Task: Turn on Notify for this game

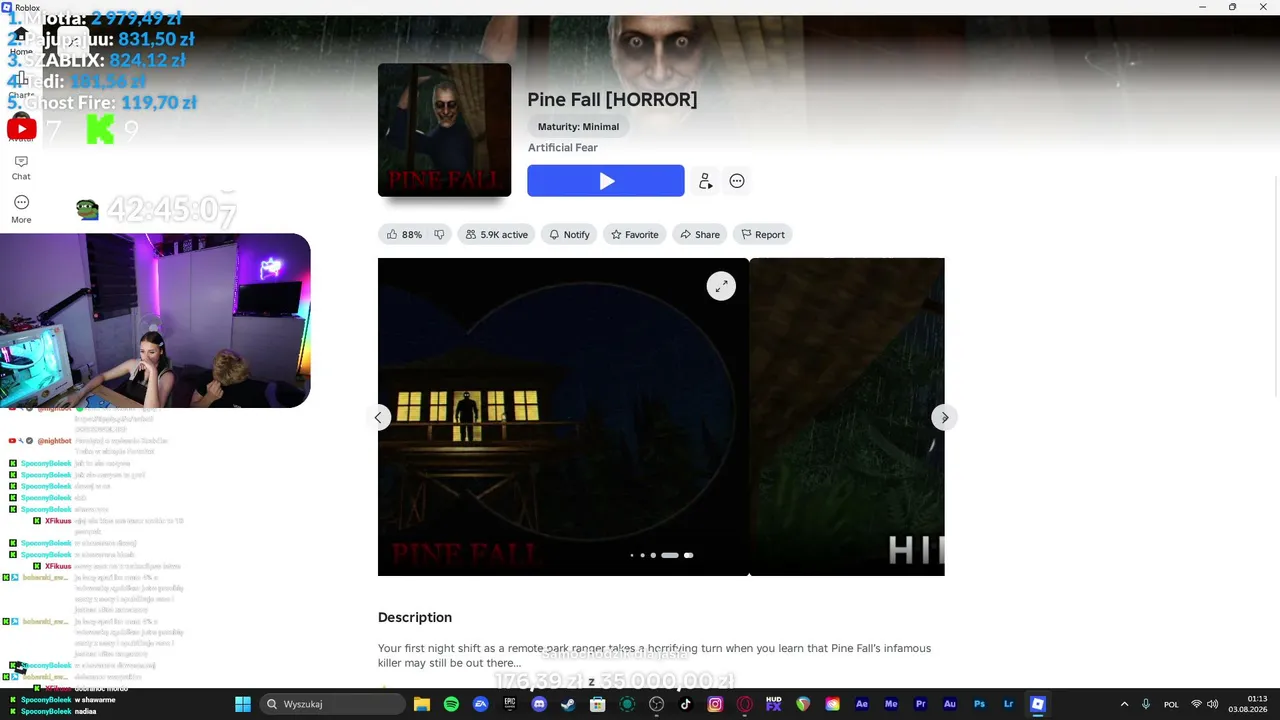Action: click(x=569, y=235)
